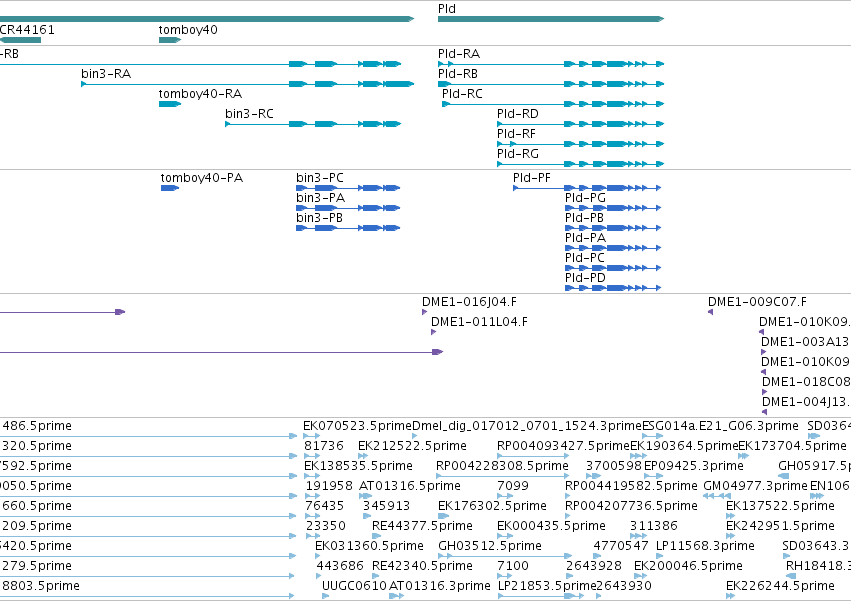Click the UUGC0610 EST label

[354, 587]
